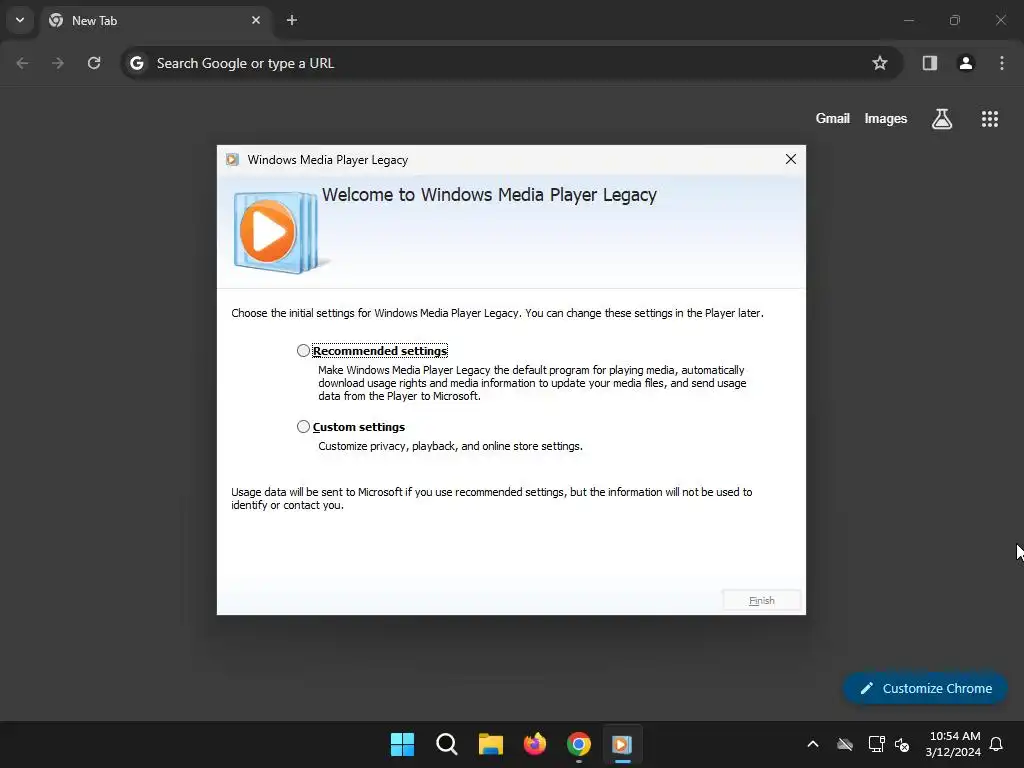Open a new Chrome tab

click(292, 20)
